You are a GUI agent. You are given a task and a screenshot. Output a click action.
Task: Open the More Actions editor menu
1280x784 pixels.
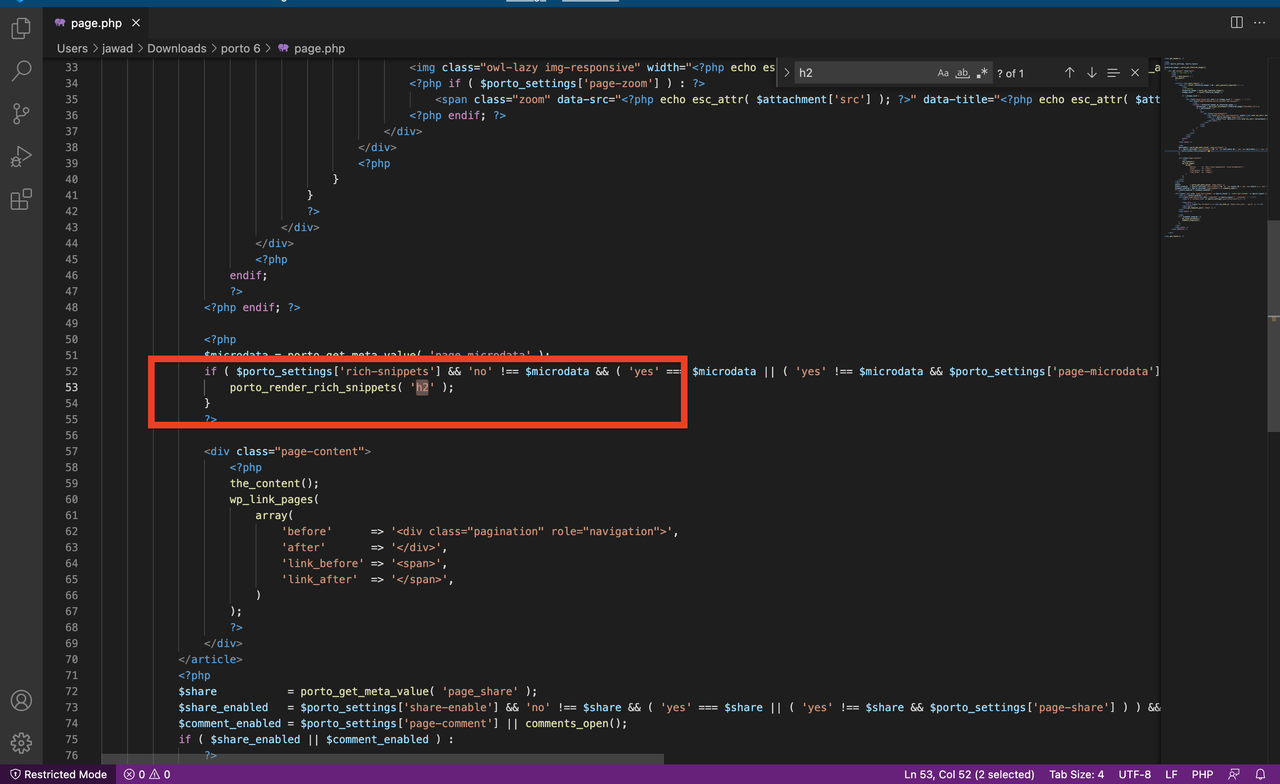click(1259, 22)
